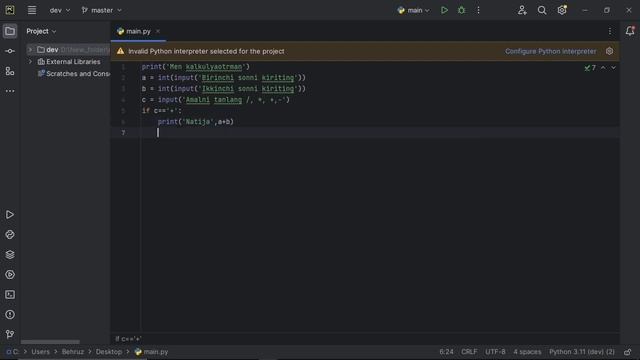640x360 pixels.
Task: Click line number 7 in gutter
Action: [x=123, y=133]
